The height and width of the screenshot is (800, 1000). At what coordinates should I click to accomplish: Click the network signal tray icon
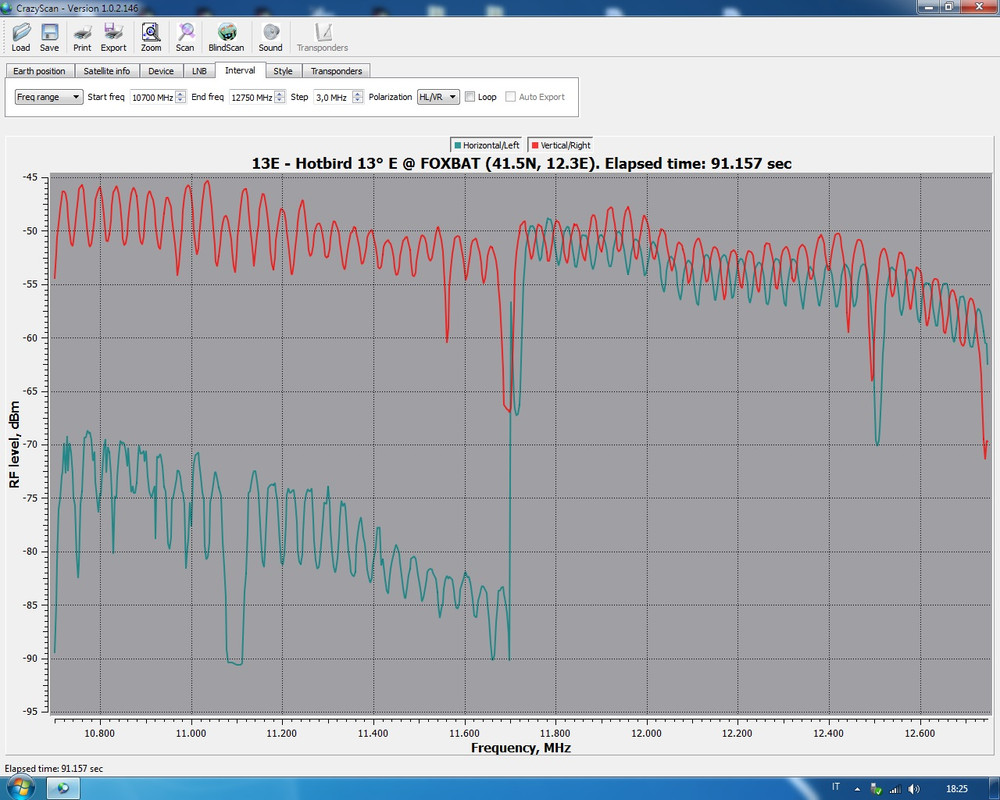pyautogui.click(x=895, y=789)
